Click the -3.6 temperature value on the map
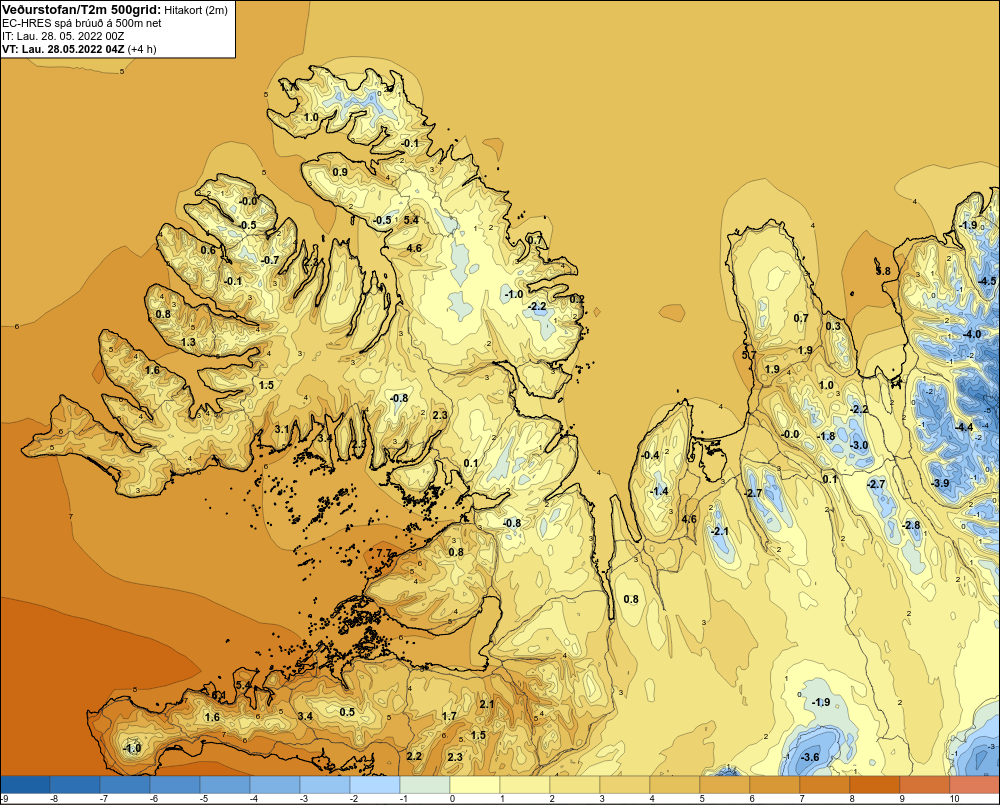1000x805 pixels. (809, 757)
